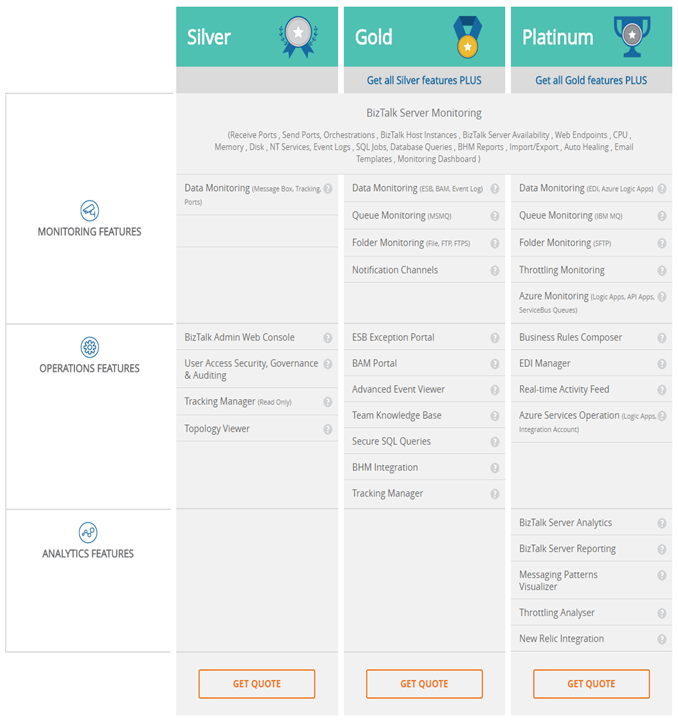This screenshot has width=678, height=720.
Task: Show info for New Relic Integration
Action: tap(662, 639)
